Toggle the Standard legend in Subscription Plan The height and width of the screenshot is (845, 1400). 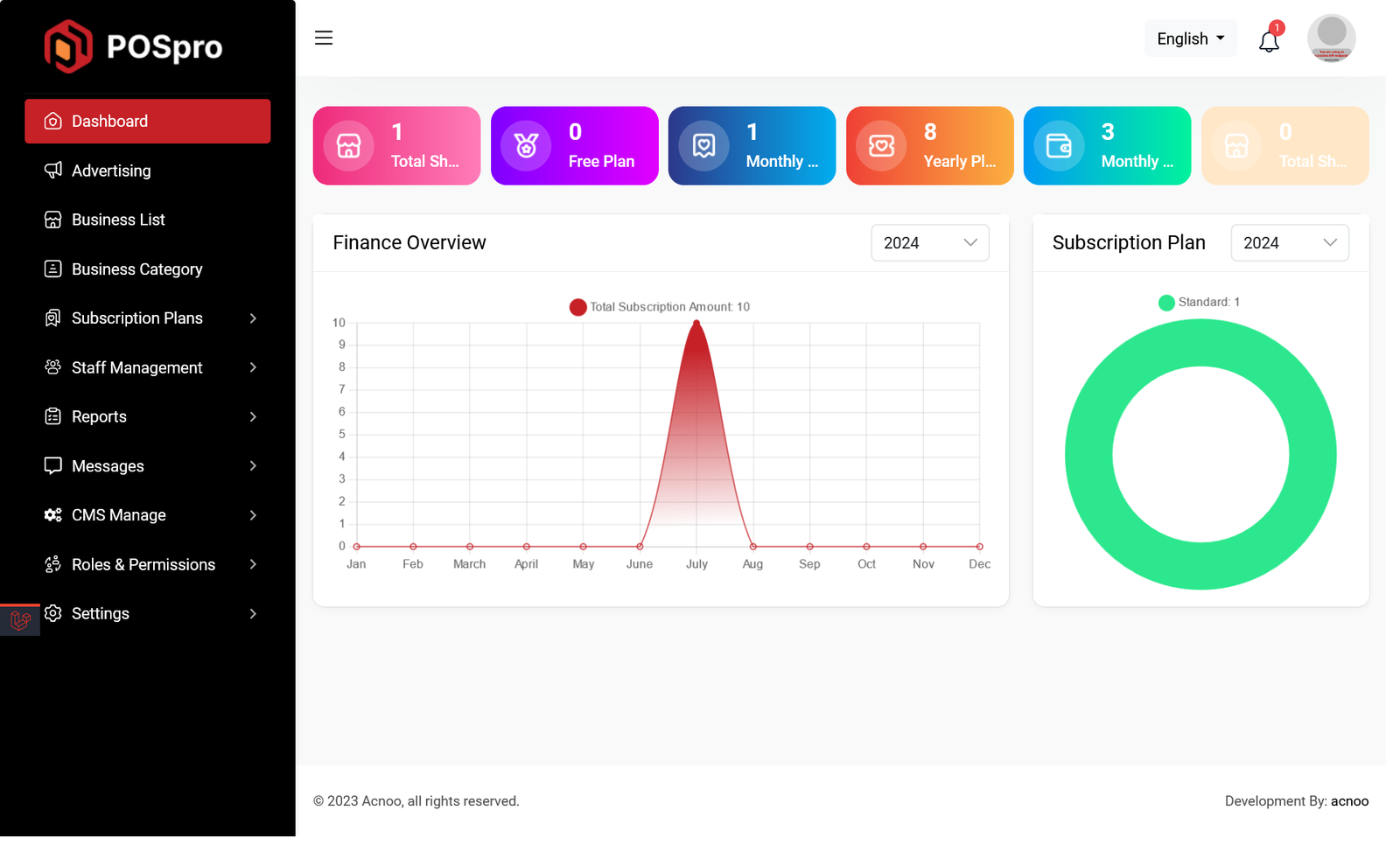1199,303
